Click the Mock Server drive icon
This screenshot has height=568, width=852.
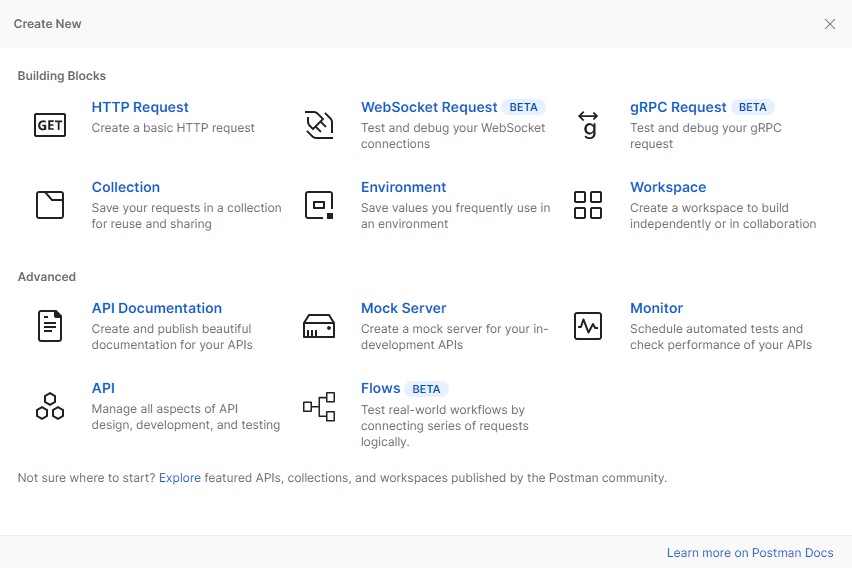[319, 326]
